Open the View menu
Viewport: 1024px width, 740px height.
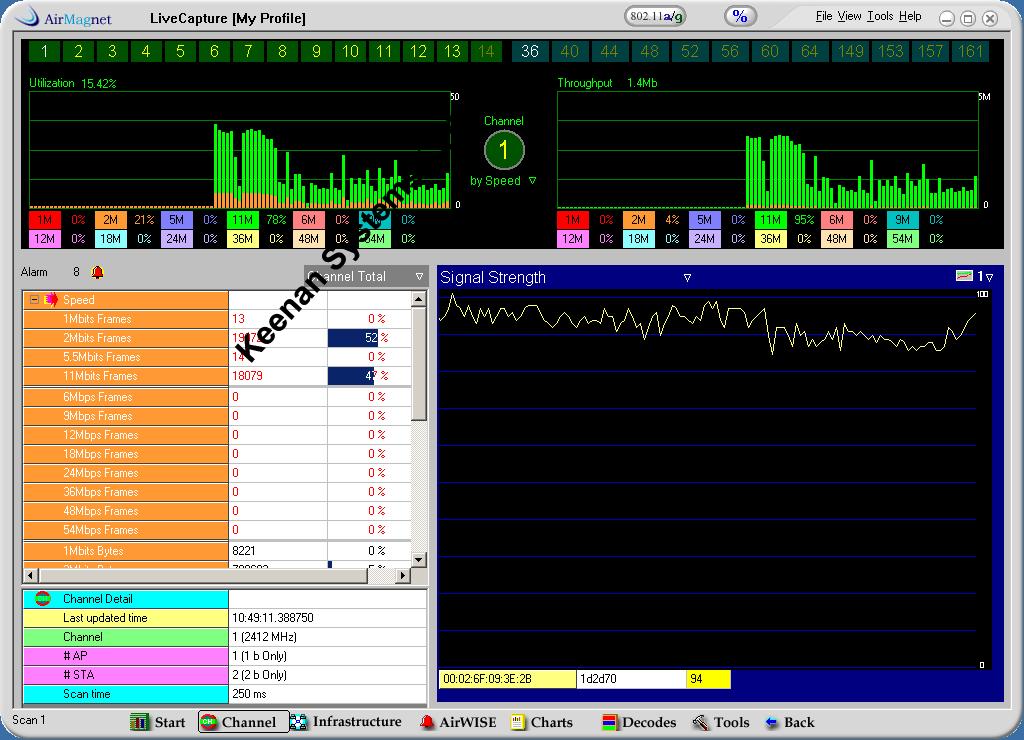[x=850, y=16]
